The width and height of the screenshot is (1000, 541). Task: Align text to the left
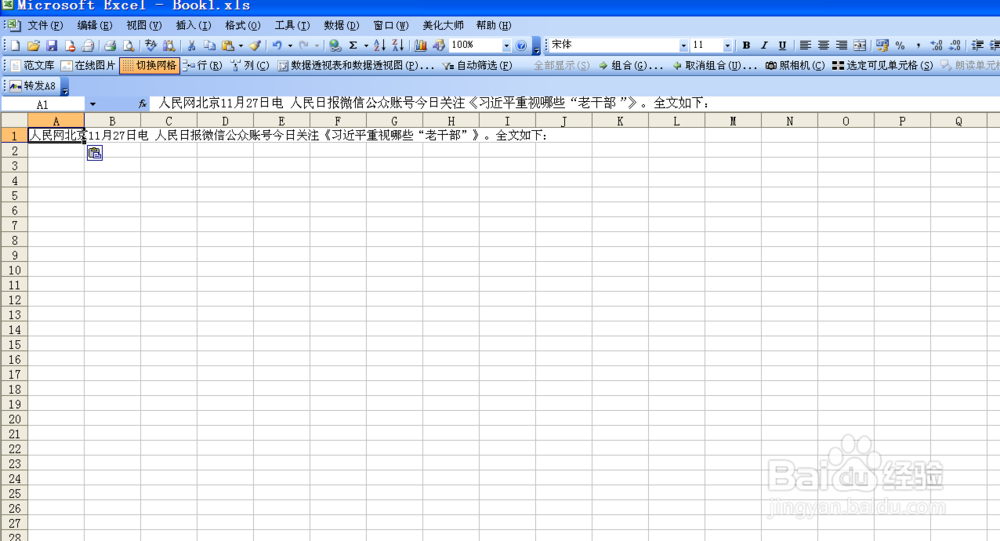click(805, 45)
